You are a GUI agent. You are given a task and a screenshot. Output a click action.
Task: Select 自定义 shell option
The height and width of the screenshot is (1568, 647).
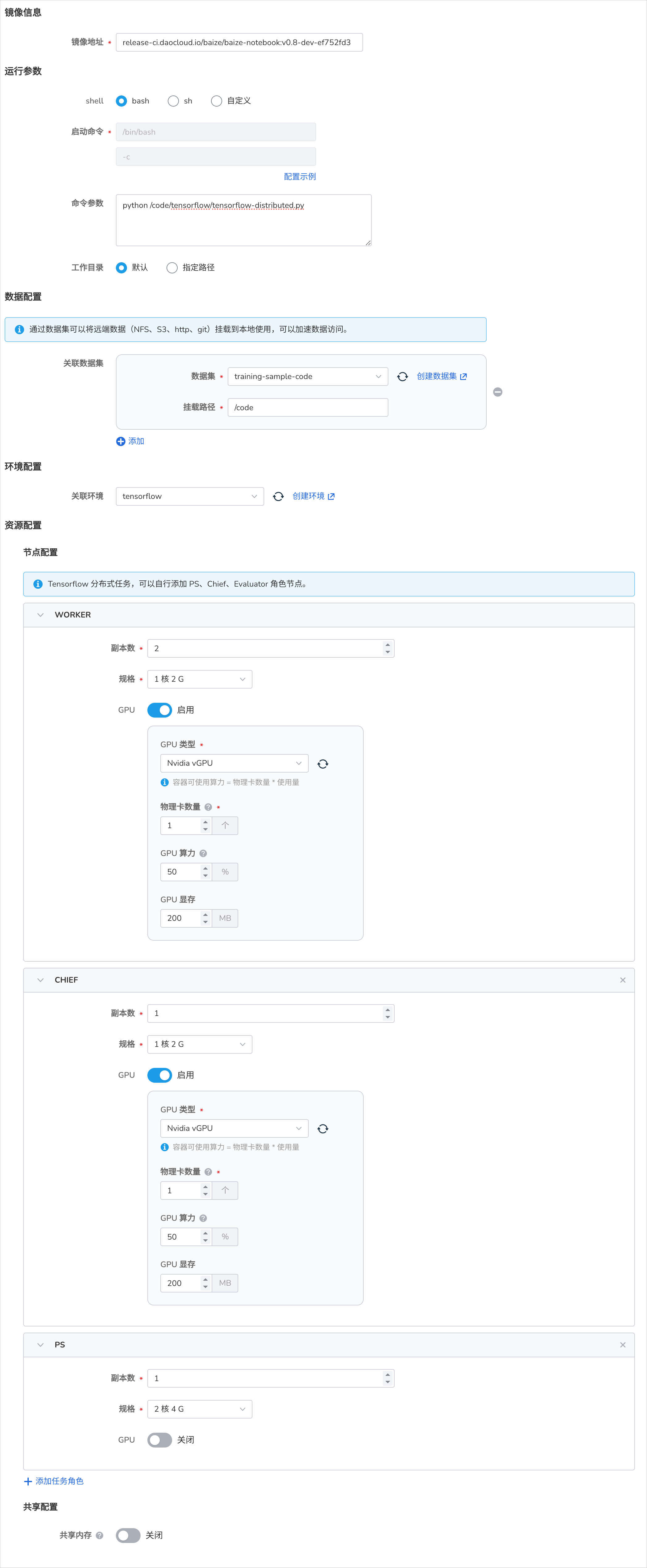217,101
